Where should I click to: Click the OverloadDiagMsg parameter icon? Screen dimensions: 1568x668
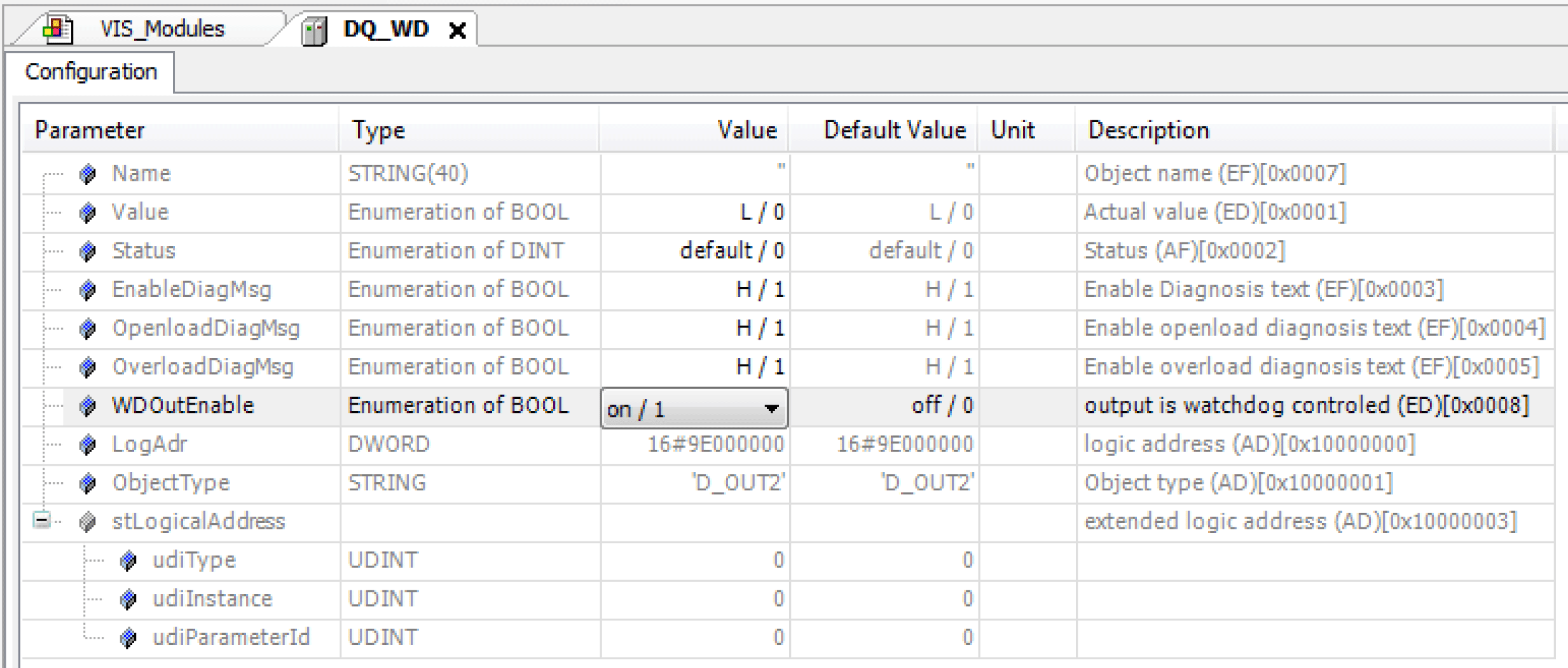click(x=88, y=367)
